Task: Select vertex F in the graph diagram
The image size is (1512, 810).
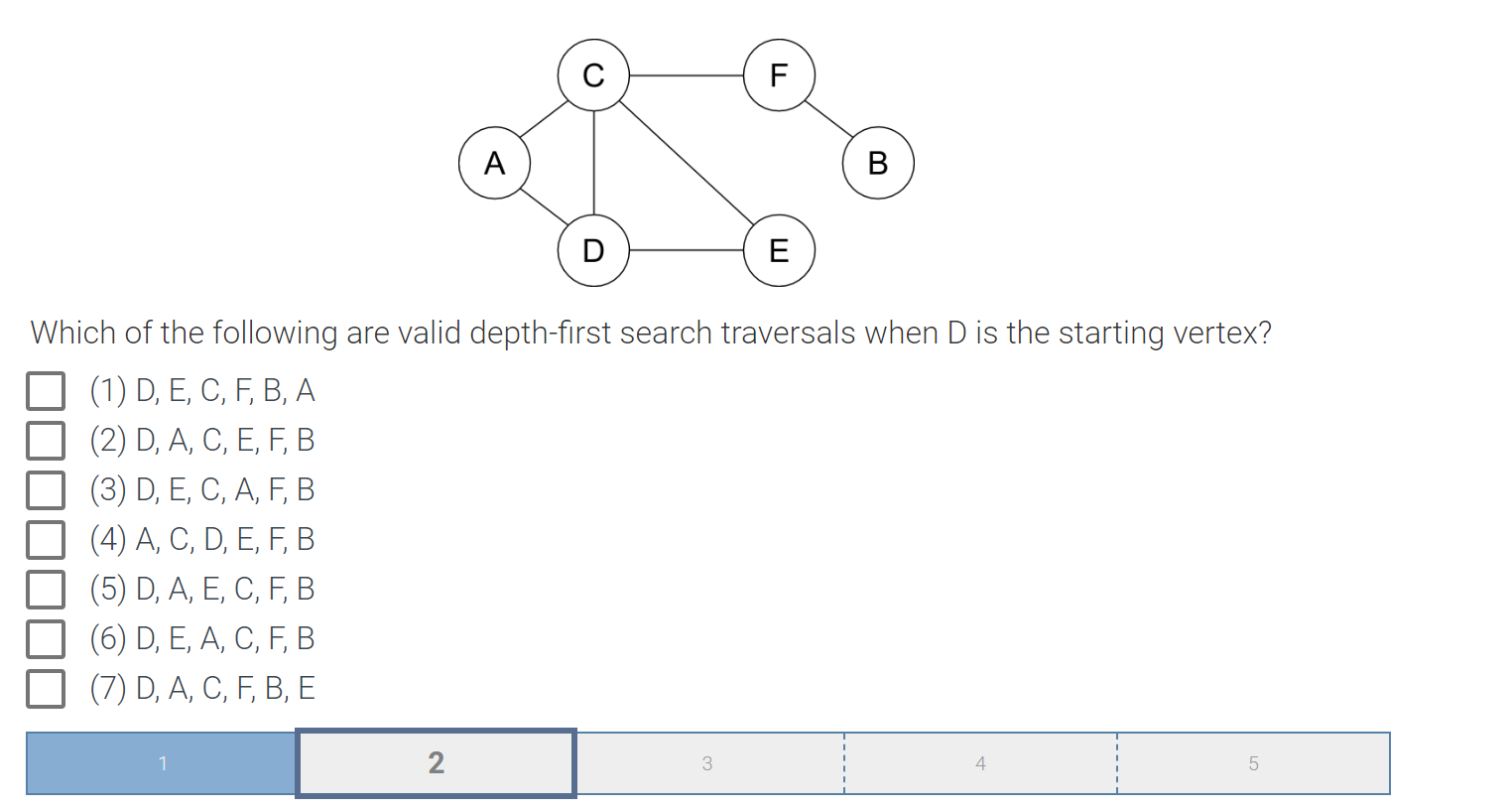Action: 778,74
